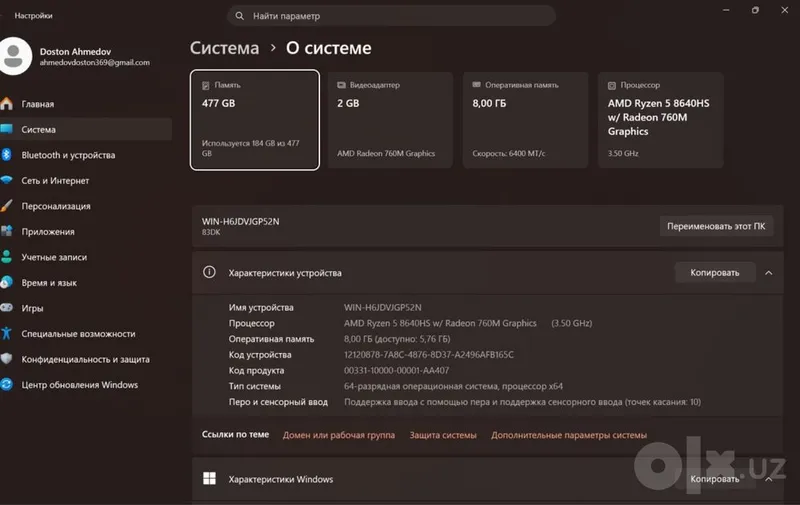Click the Gaming controller icon in sidebar
The width and height of the screenshot is (800, 505).
coord(7,308)
